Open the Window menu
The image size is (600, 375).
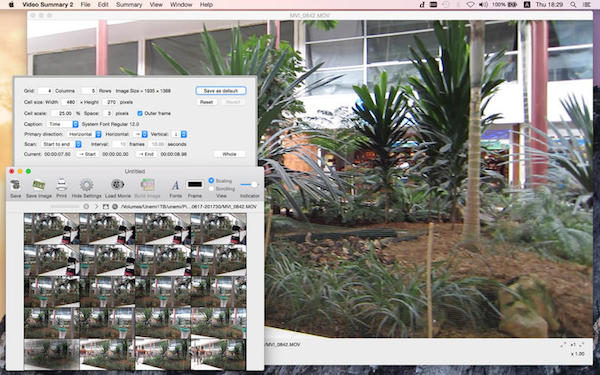181,5
